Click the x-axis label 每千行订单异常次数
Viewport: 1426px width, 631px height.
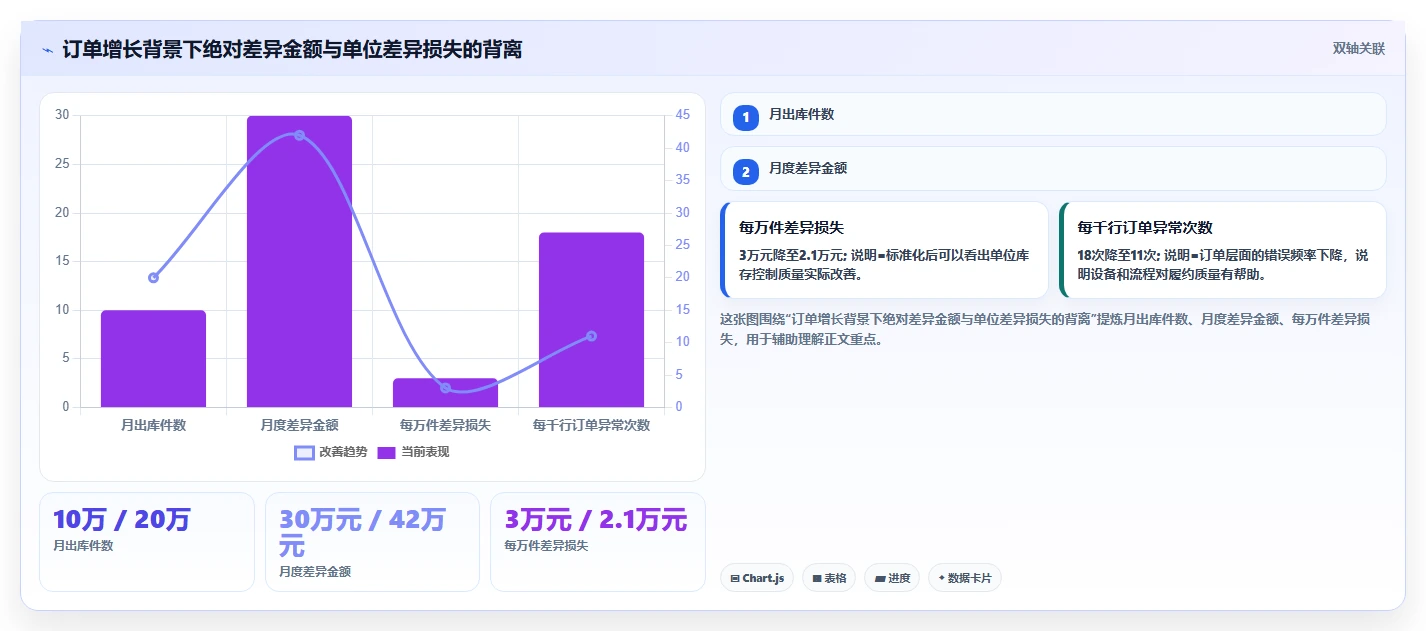pyautogui.click(x=591, y=425)
